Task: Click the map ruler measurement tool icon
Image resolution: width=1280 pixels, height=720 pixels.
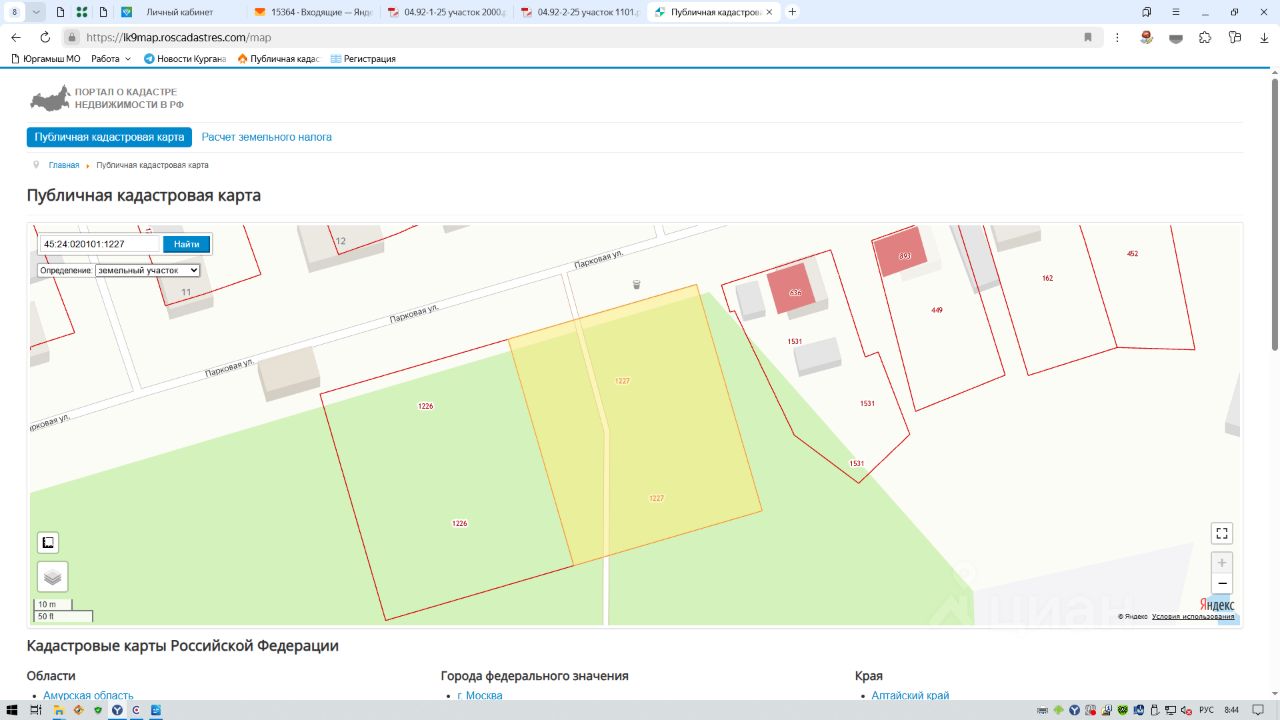Action: point(48,543)
